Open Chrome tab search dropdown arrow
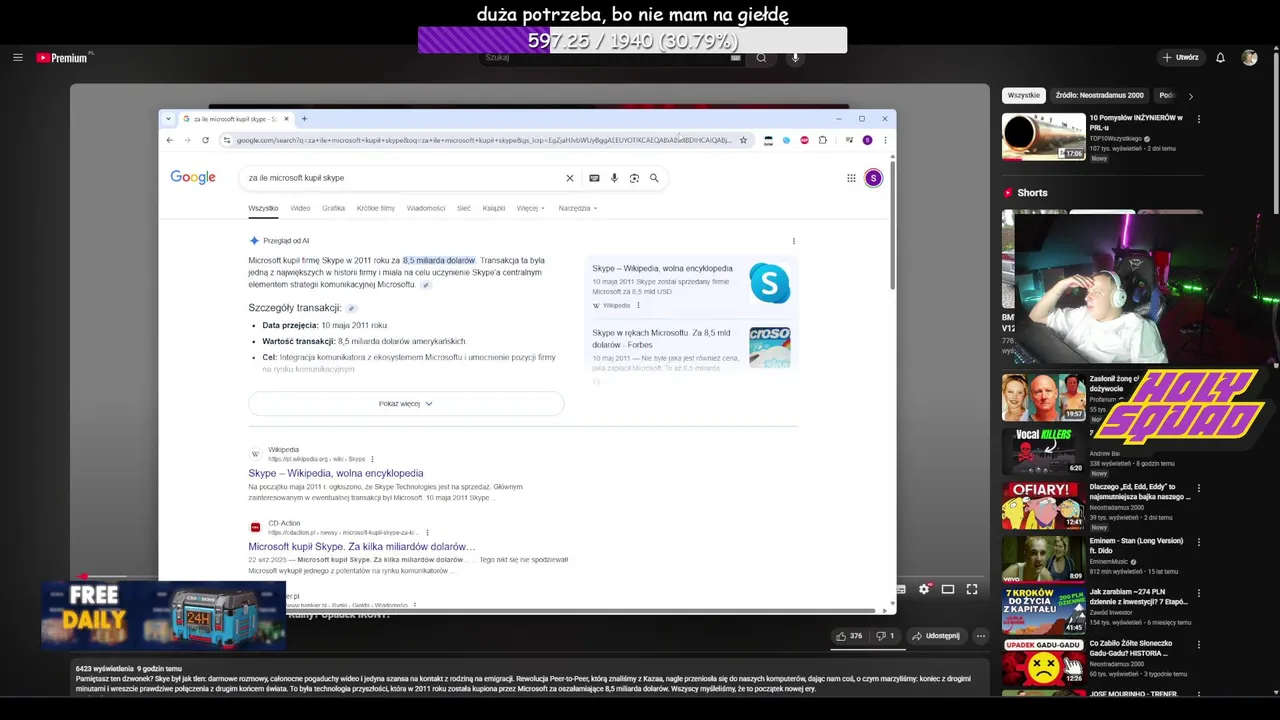Screen dimensions: 1280x720 click(x=168, y=119)
